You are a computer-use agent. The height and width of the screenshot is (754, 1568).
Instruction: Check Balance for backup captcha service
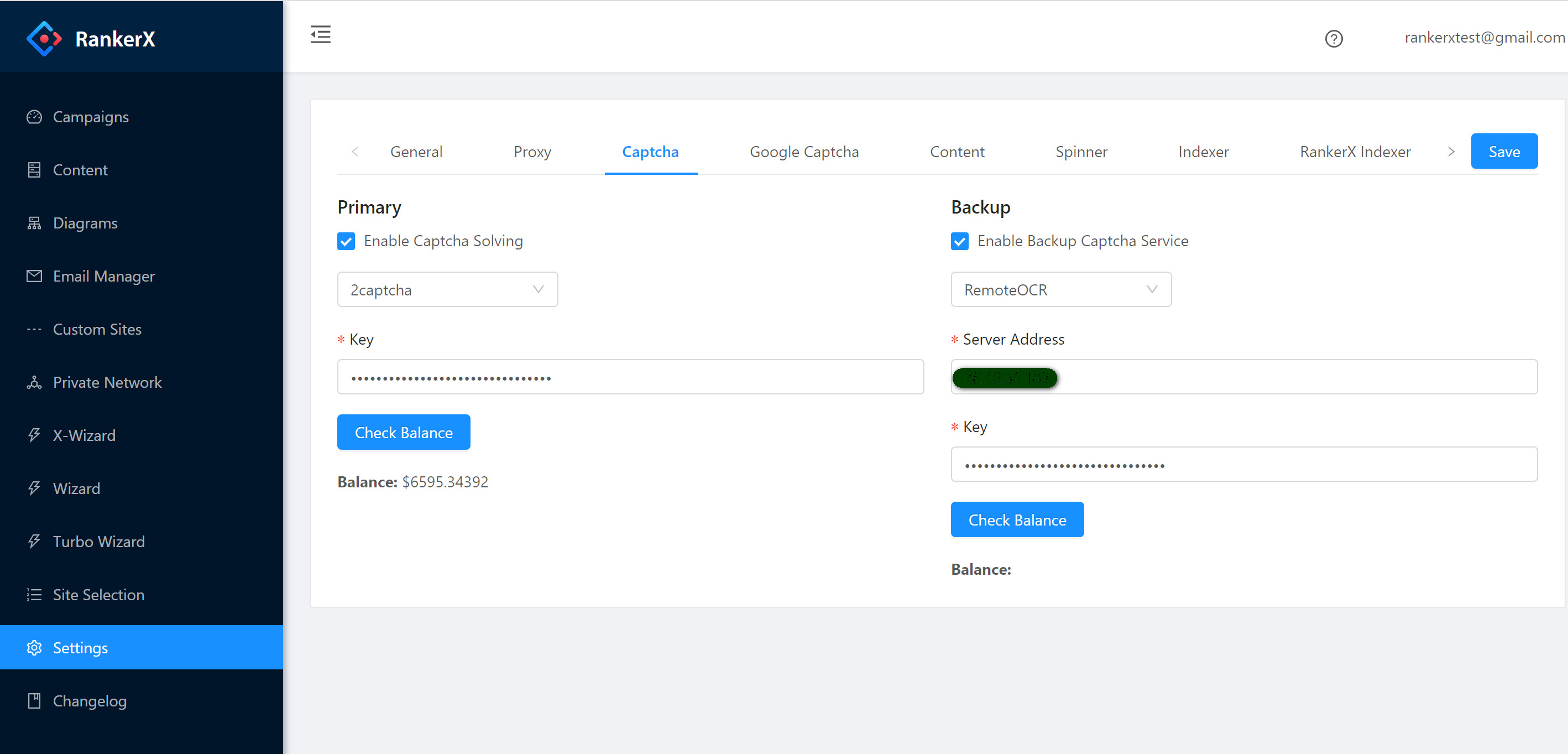tap(1017, 519)
